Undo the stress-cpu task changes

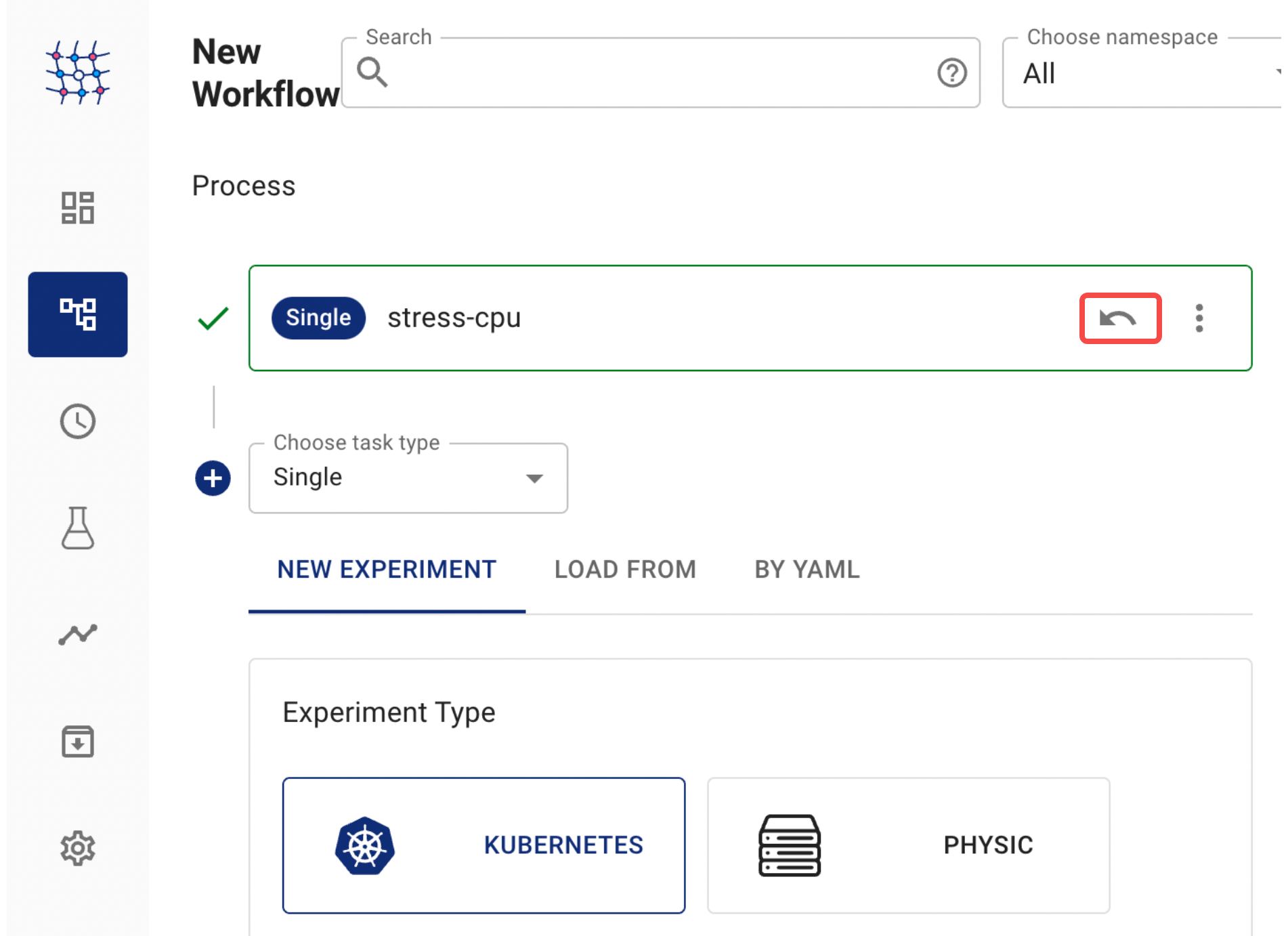coord(1119,318)
